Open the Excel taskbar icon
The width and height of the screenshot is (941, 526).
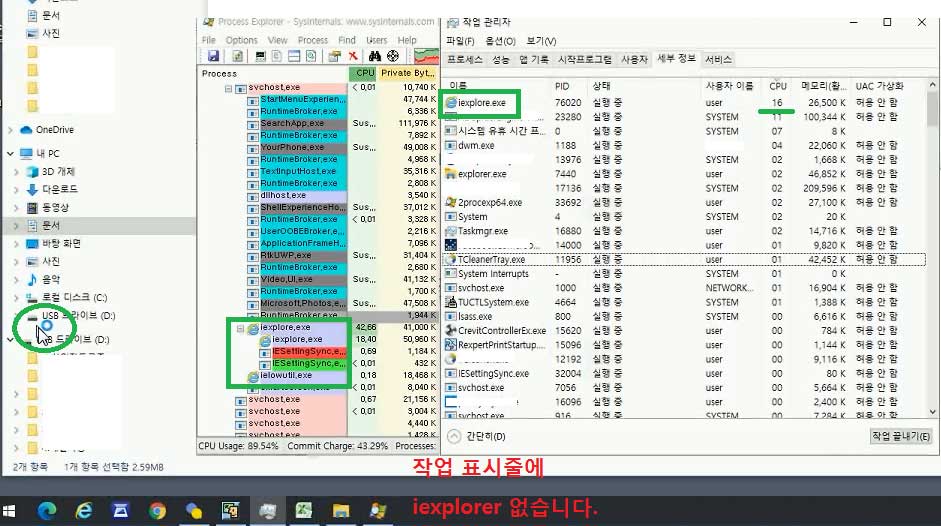point(304,511)
